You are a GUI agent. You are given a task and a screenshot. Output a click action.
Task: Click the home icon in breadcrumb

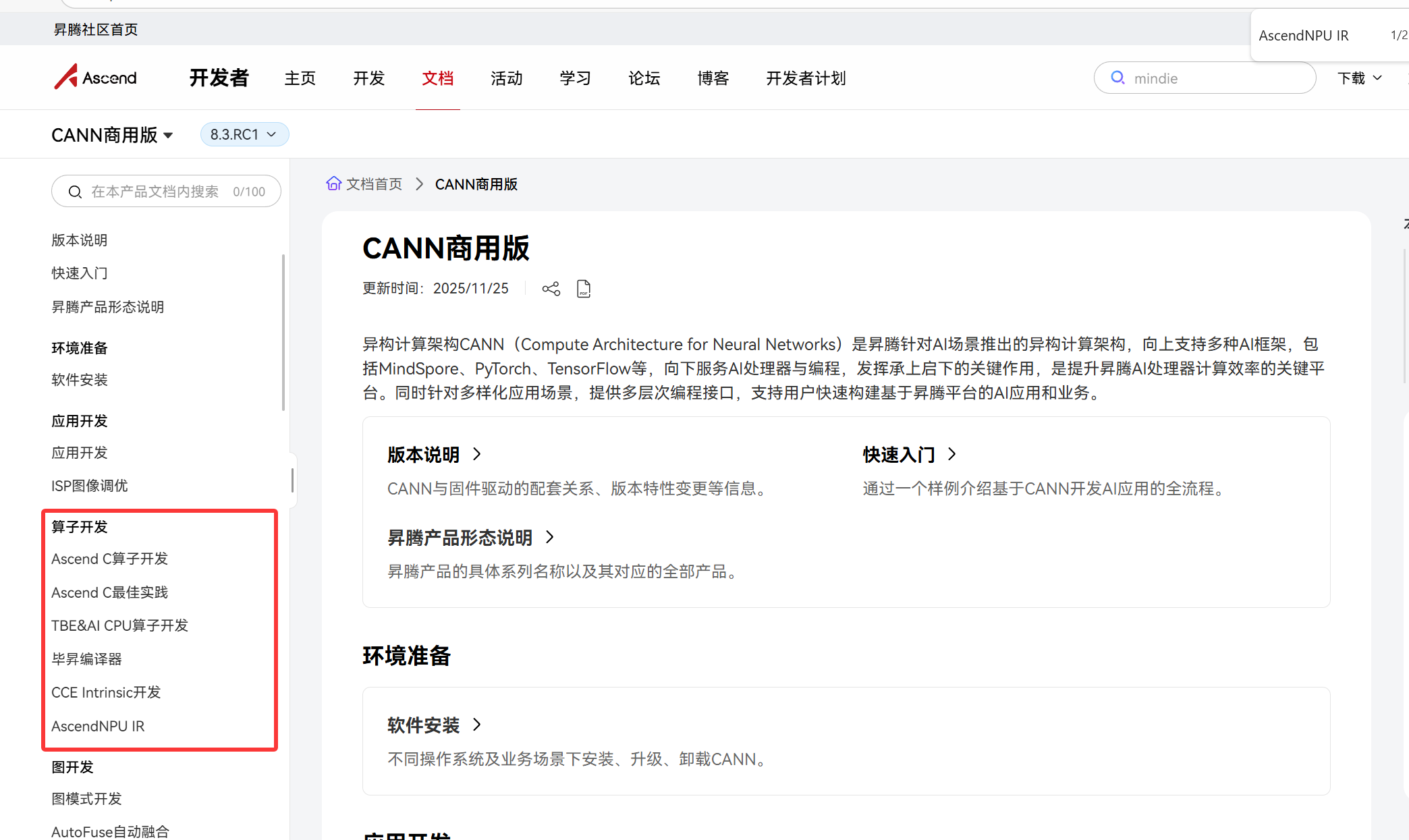pos(333,184)
